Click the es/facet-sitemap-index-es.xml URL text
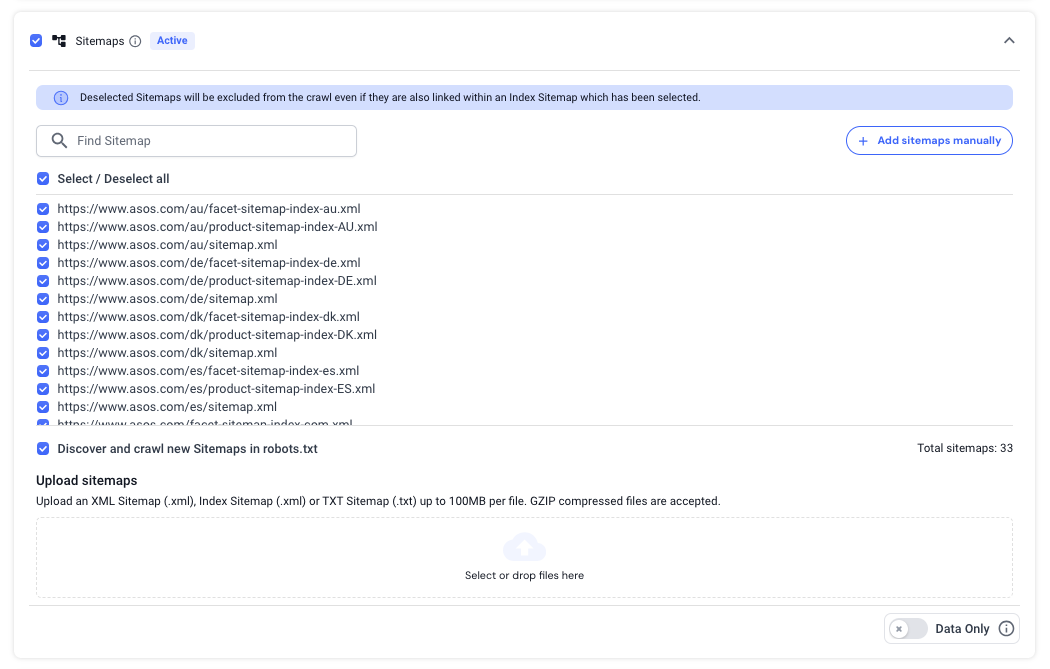This screenshot has width=1050, height=669. pos(208,371)
